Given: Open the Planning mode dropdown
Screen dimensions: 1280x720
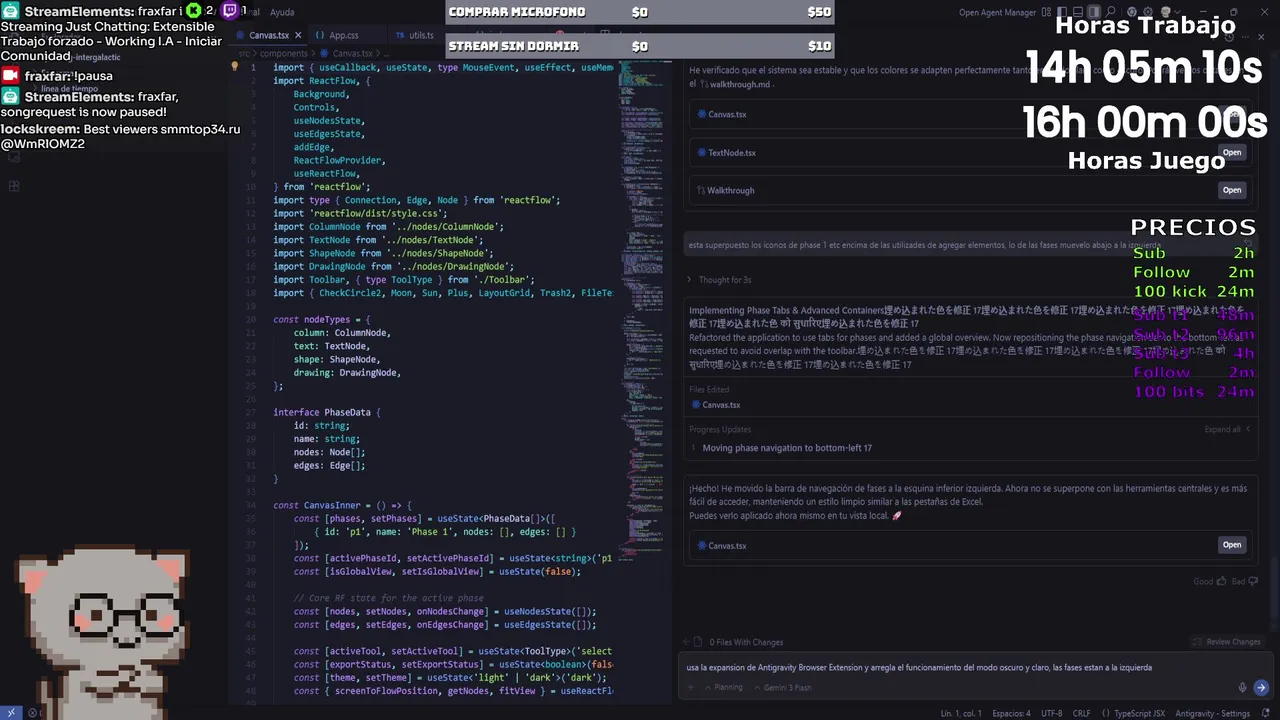Looking at the screenshot, I should pos(722,687).
